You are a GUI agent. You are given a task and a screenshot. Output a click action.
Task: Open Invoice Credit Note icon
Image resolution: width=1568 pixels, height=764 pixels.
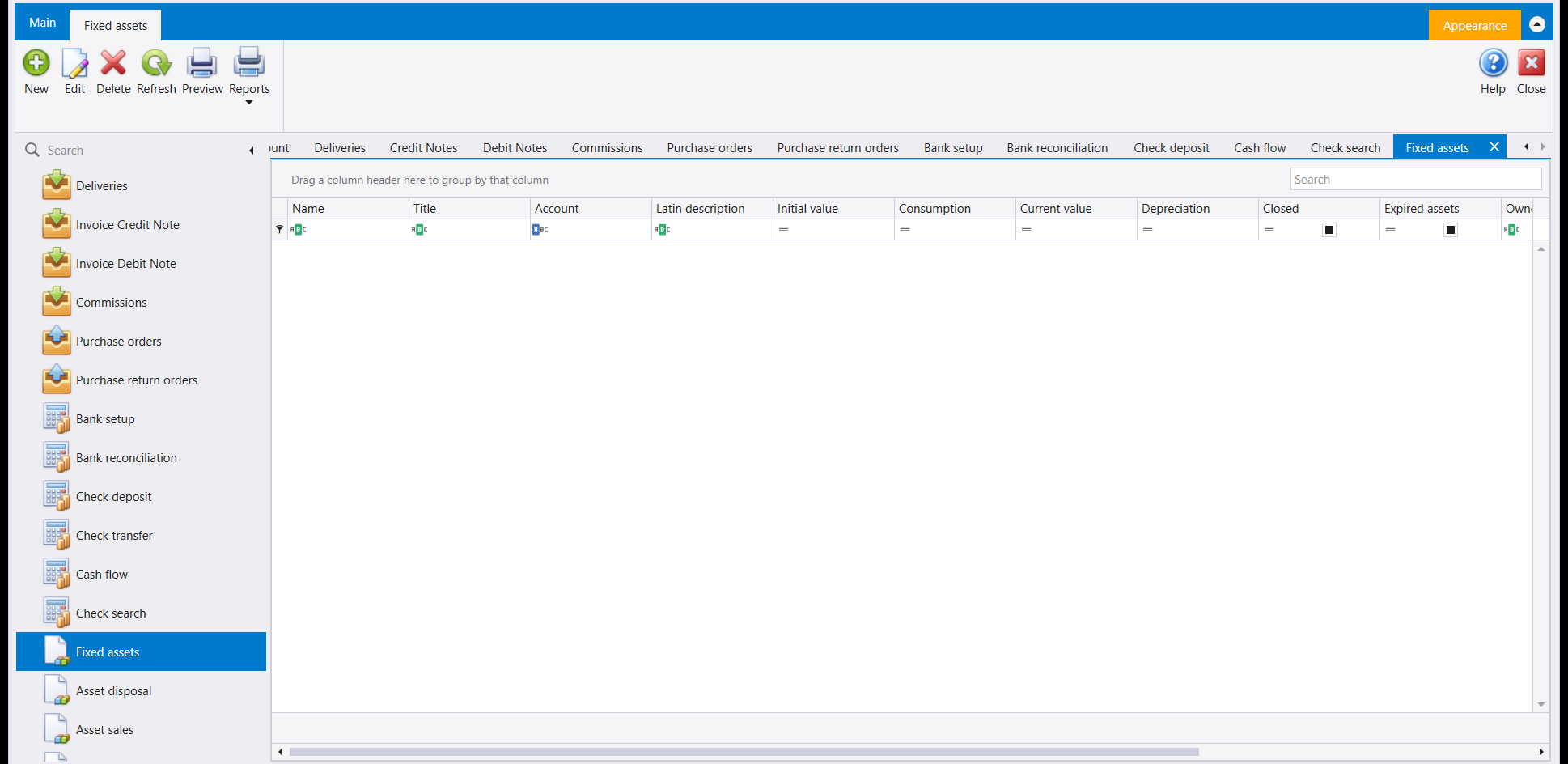[57, 224]
